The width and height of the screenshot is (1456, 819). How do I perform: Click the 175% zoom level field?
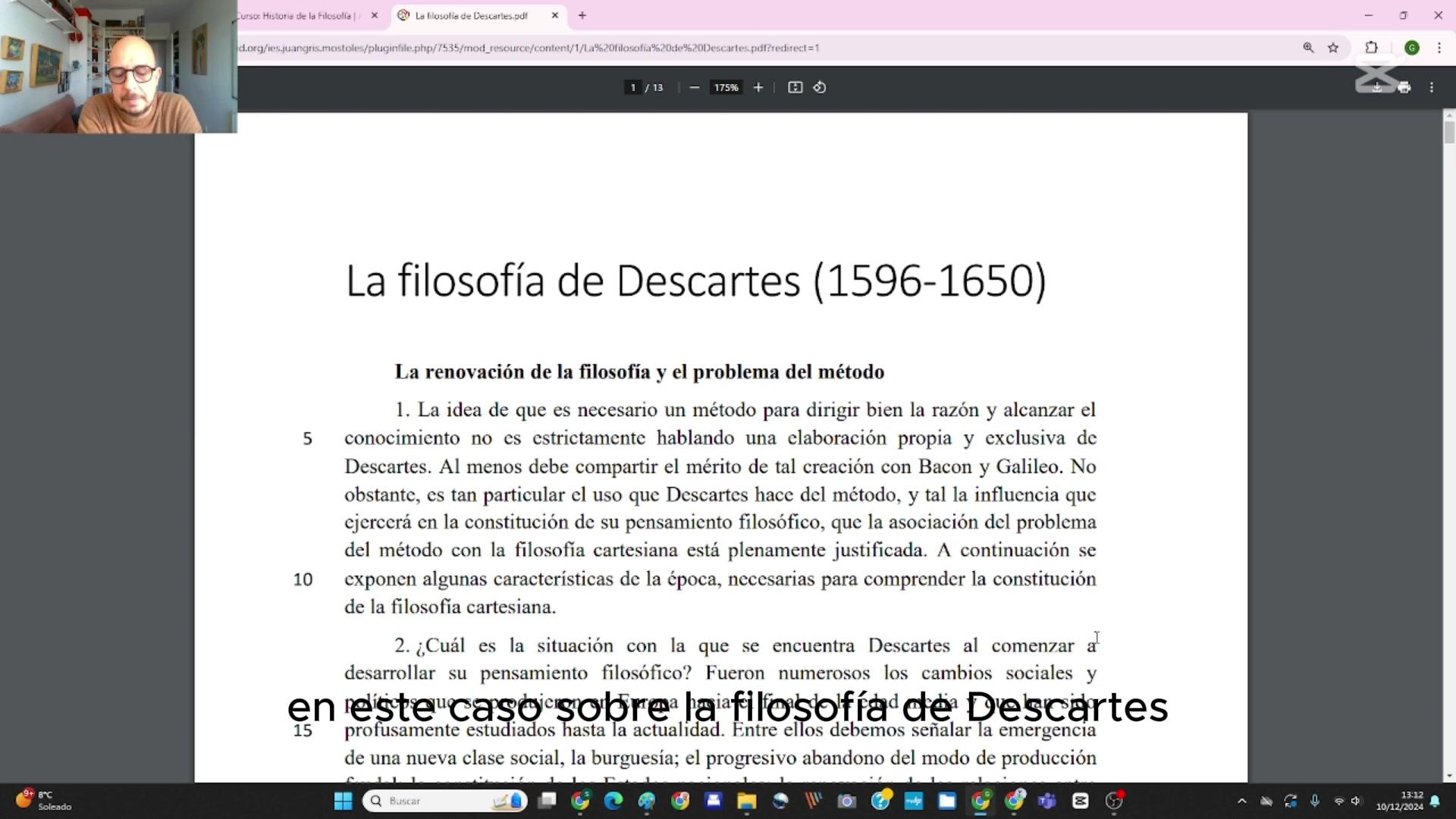tap(726, 88)
